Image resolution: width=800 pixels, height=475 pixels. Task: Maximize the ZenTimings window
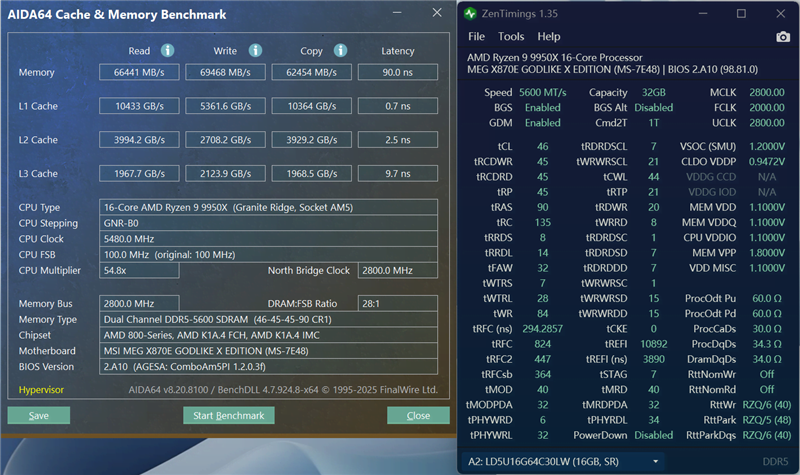(x=741, y=14)
